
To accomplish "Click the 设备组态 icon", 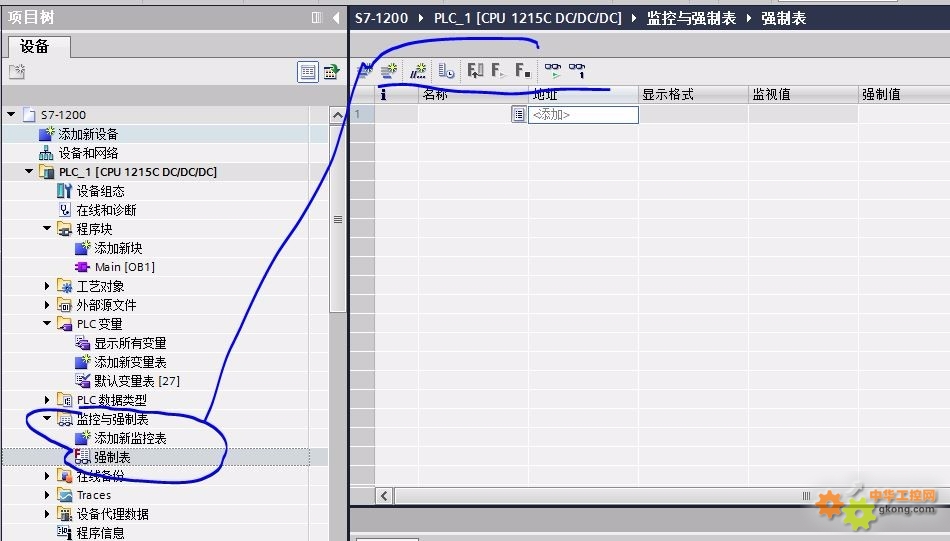I will coord(64,191).
